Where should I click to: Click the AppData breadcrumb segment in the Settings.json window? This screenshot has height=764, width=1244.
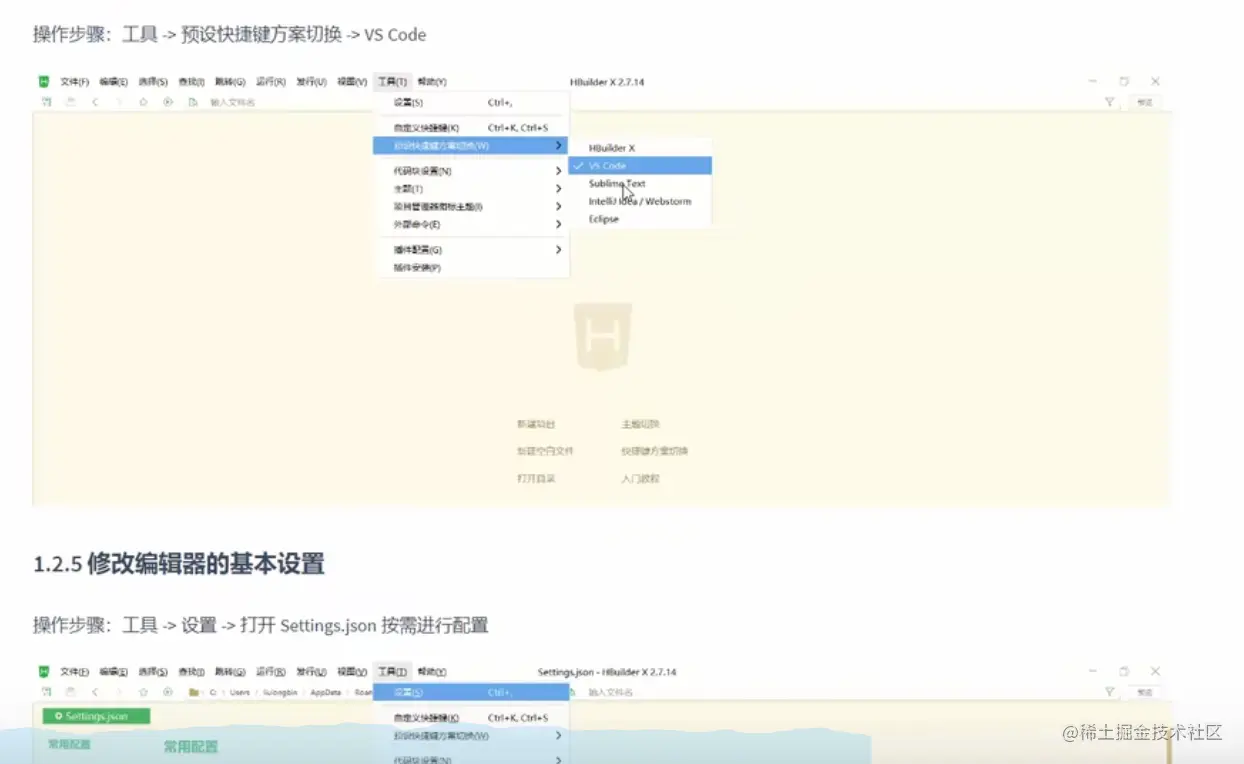pyautogui.click(x=325, y=692)
